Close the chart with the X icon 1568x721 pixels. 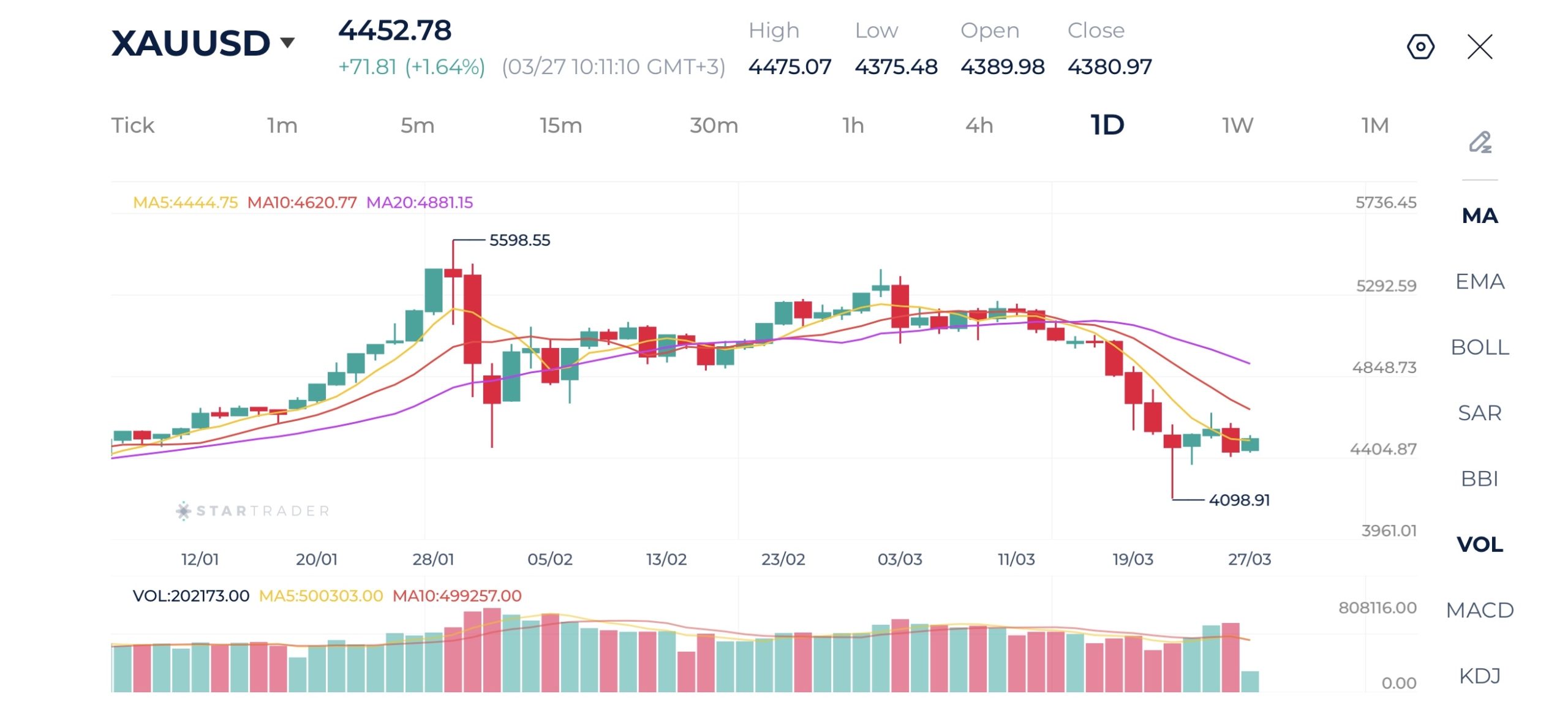[1480, 47]
